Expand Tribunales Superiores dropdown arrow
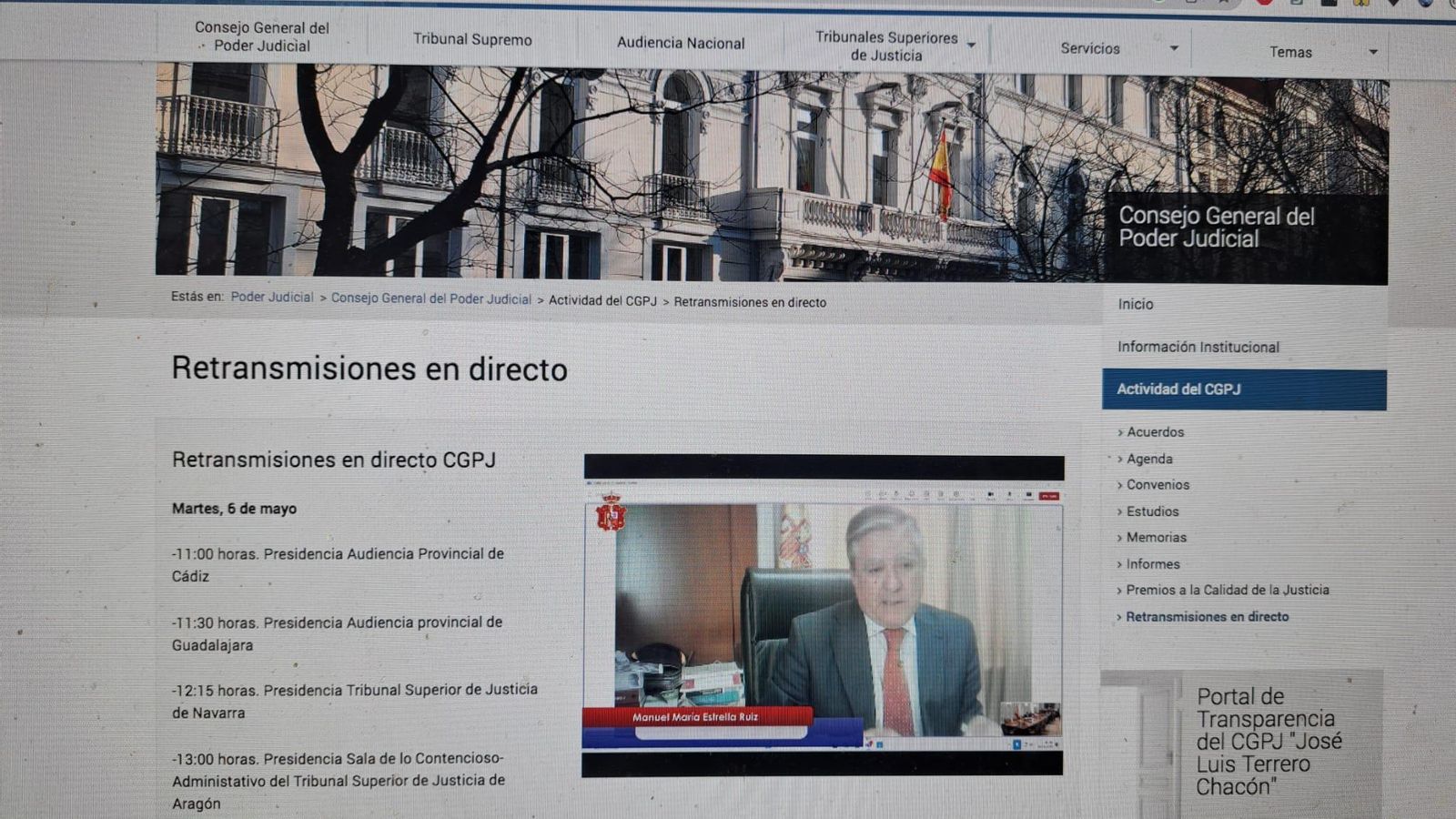Image resolution: width=1456 pixels, height=819 pixels. (971, 45)
